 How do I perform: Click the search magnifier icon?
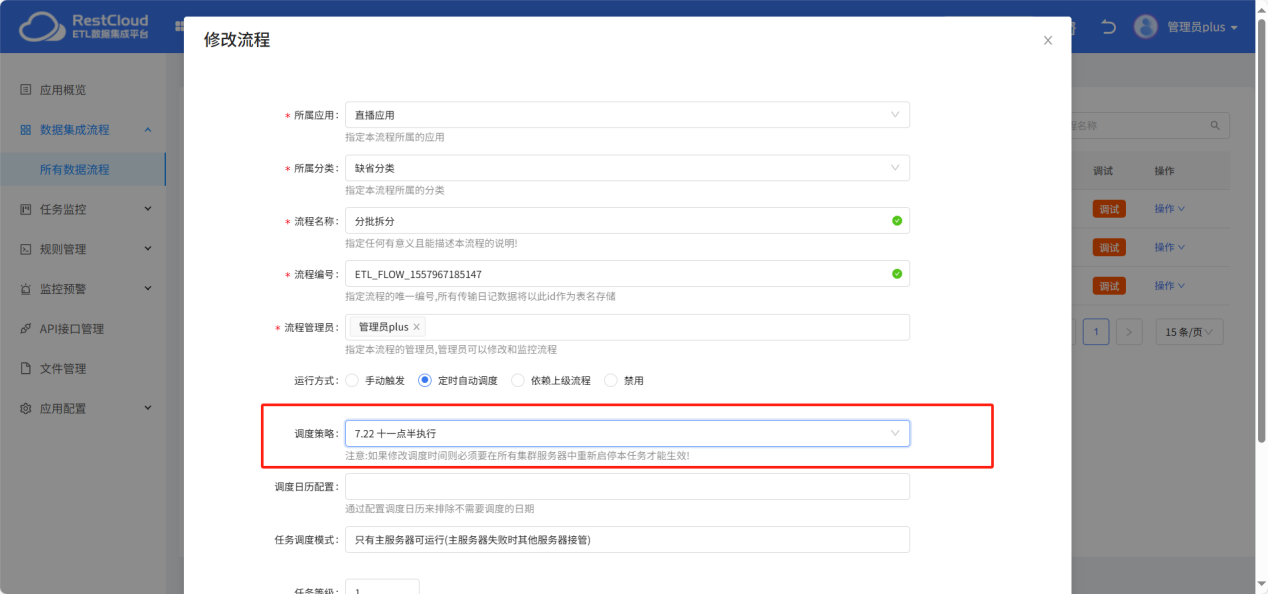pyautogui.click(x=1215, y=126)
